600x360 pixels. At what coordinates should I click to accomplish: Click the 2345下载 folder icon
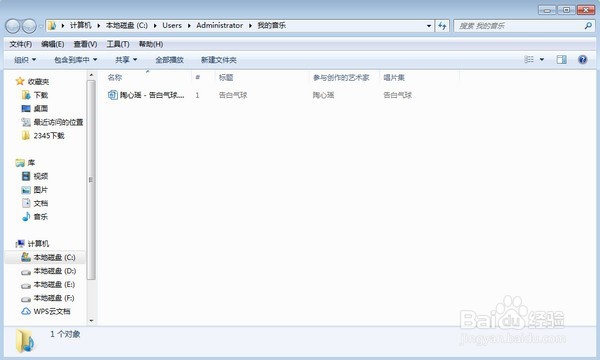[26, 135]
